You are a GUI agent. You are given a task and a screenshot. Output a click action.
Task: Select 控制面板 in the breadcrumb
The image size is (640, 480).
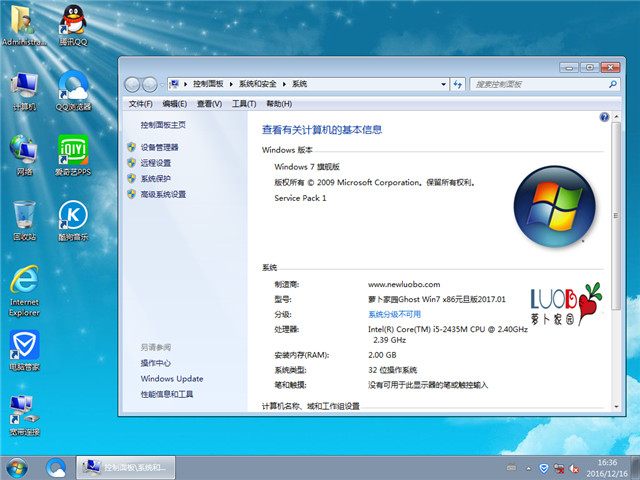pyautogui.click(x=208, y=84)
